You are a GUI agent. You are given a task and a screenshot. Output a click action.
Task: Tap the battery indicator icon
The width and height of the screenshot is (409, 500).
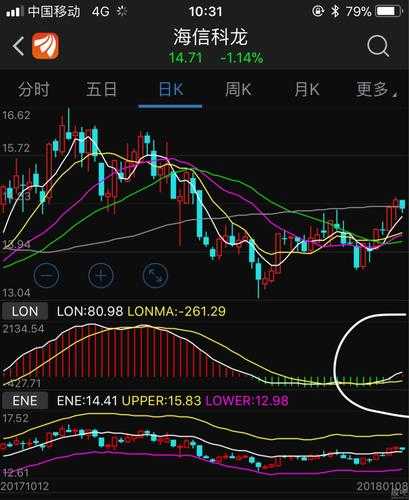tap(388, 11)
